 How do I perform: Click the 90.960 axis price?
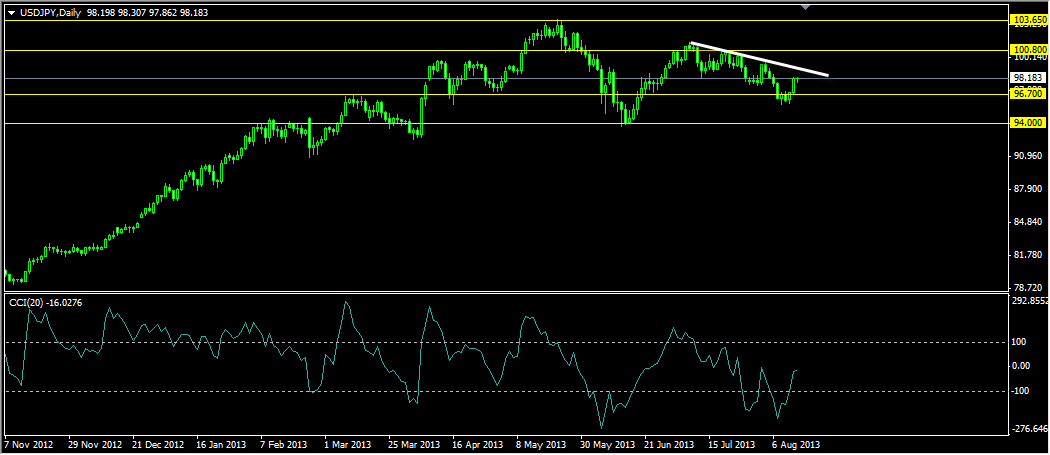1029,156
